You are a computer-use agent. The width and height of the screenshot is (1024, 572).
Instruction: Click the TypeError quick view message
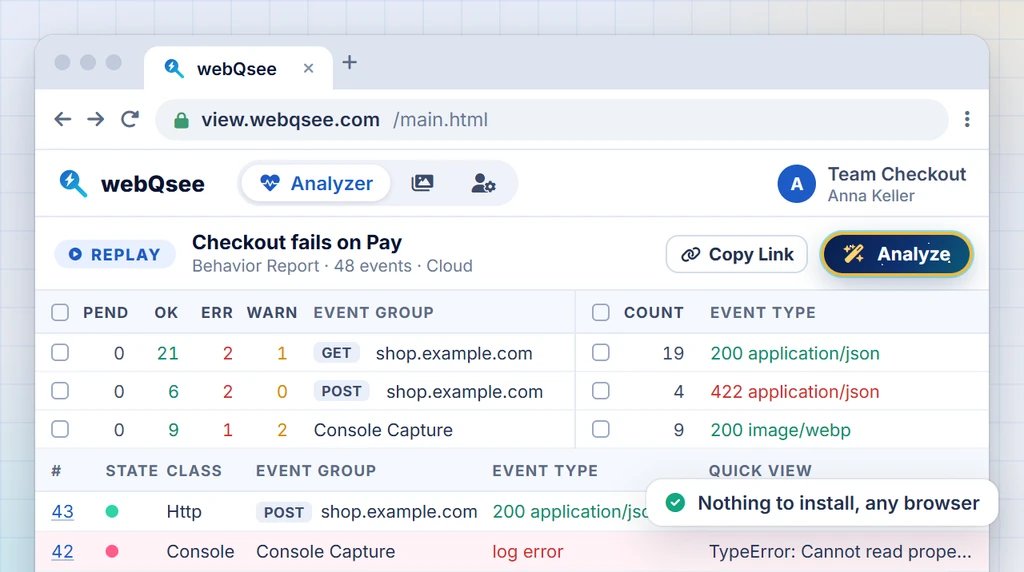(840, 552)
